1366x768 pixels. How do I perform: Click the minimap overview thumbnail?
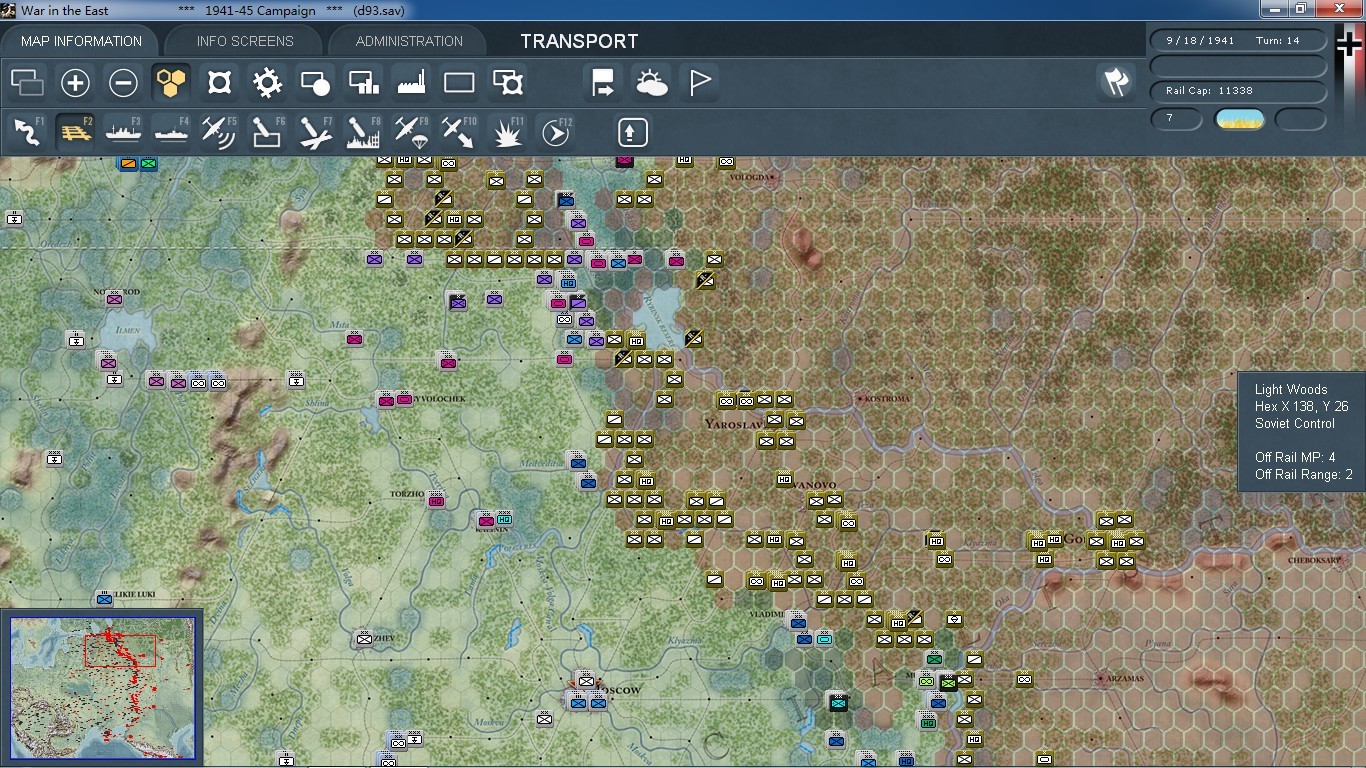click(x=102, y=688)
